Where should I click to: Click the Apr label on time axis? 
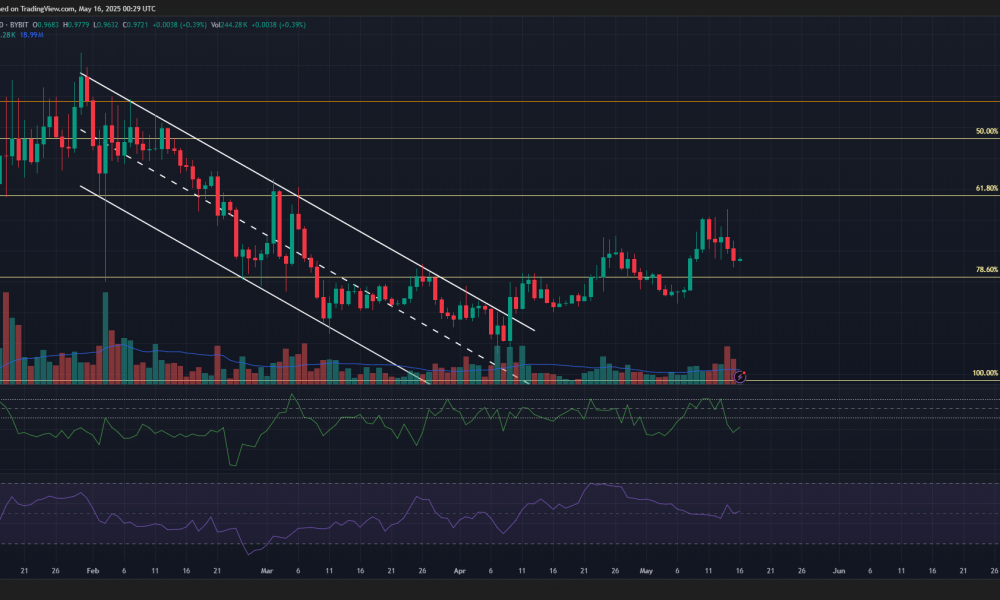[x=459, y=571]
